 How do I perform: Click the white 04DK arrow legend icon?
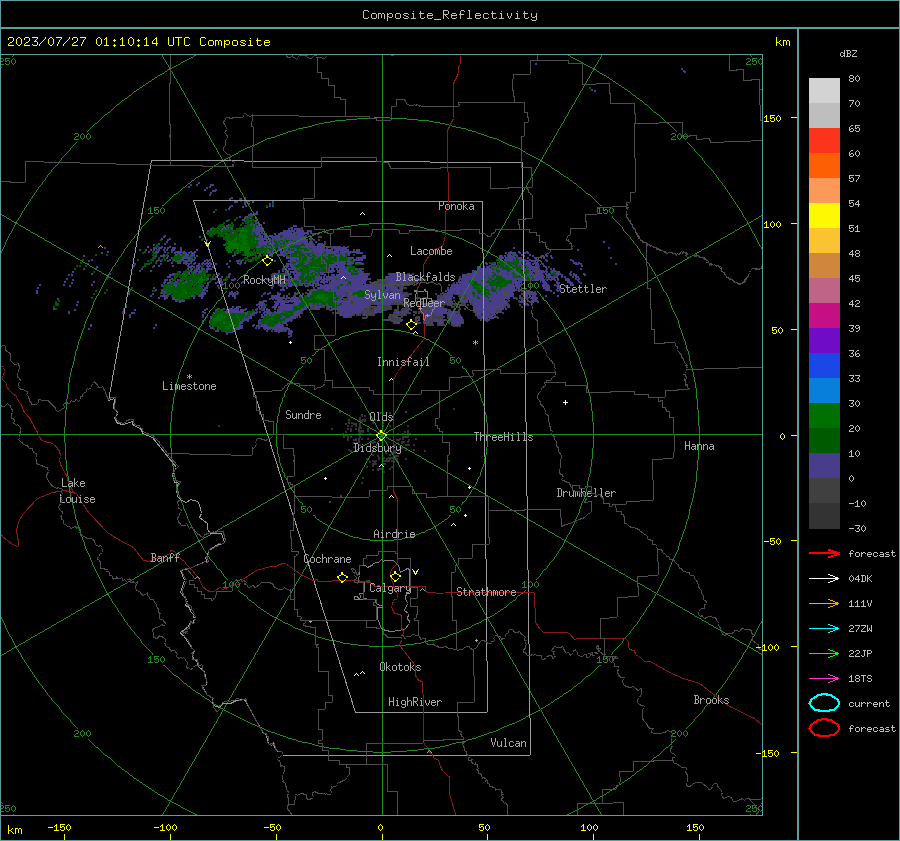pyautogui.click(x=824, y=578)
